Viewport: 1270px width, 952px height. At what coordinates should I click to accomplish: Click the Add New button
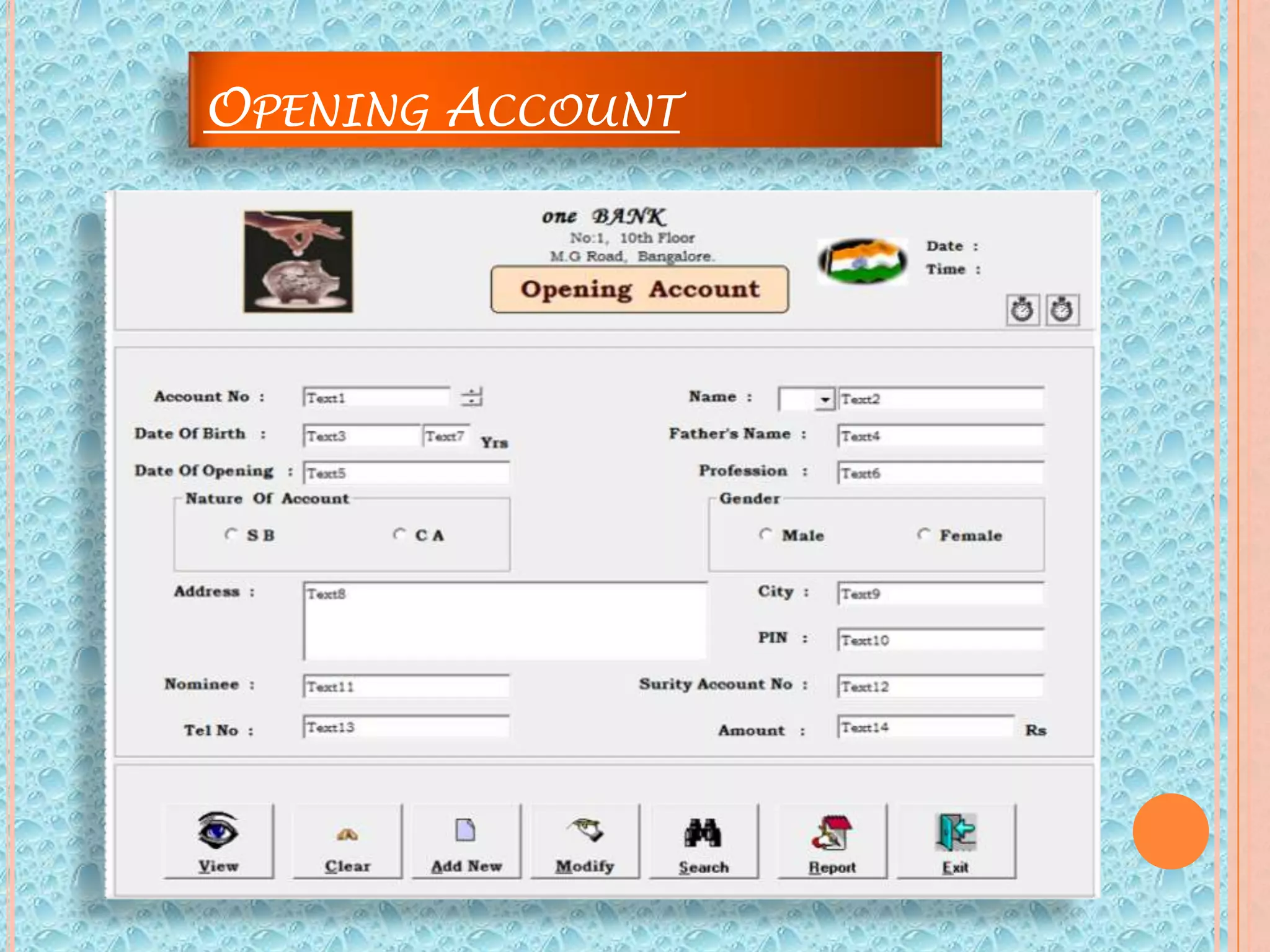(466, 841)
